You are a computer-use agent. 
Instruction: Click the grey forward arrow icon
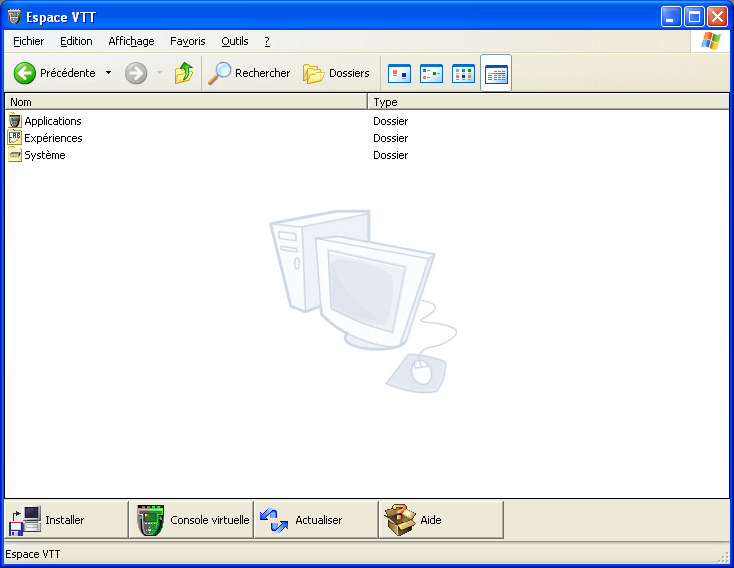[x=136, y=73]
